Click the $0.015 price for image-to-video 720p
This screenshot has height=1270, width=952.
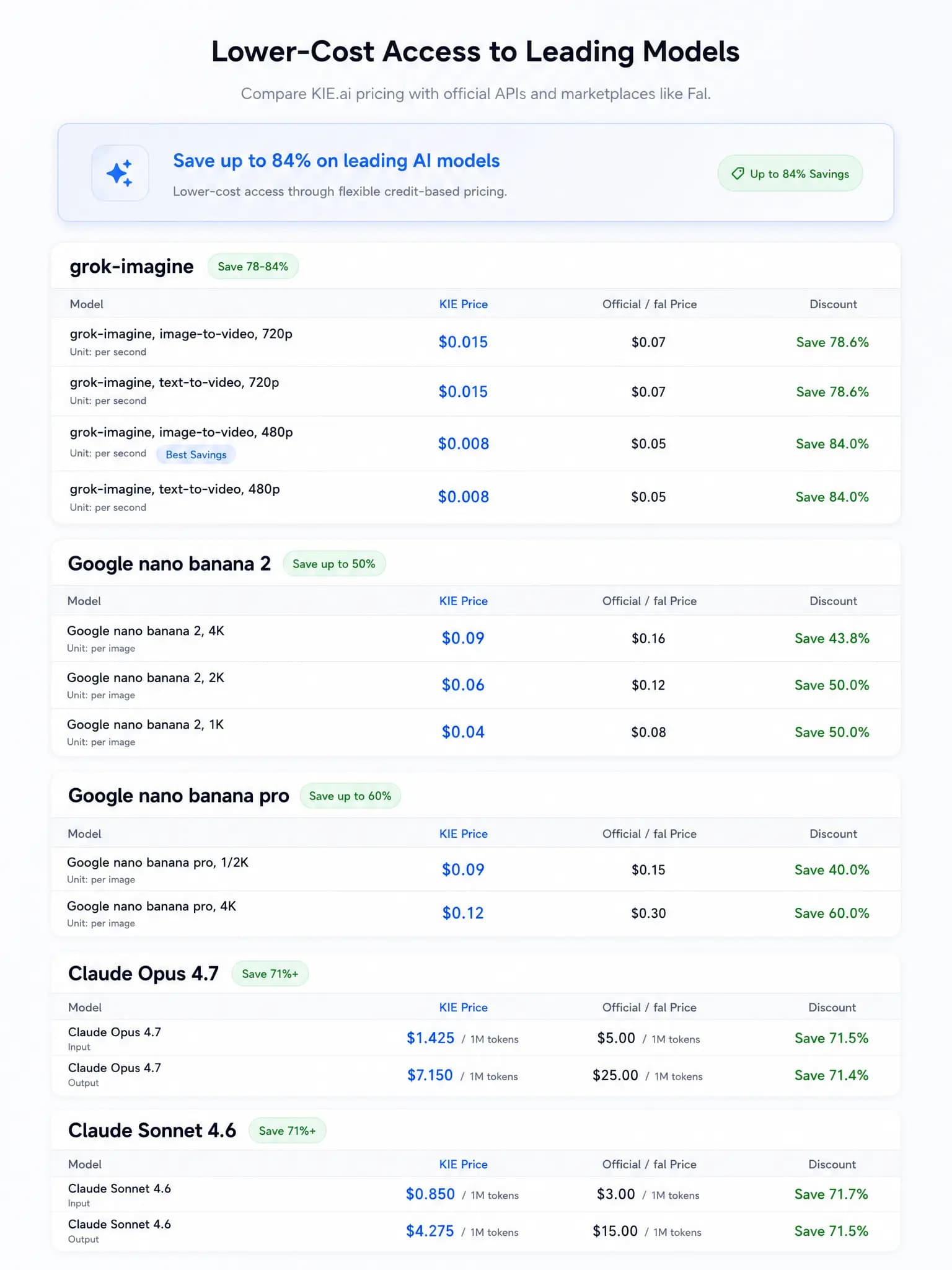463,342
